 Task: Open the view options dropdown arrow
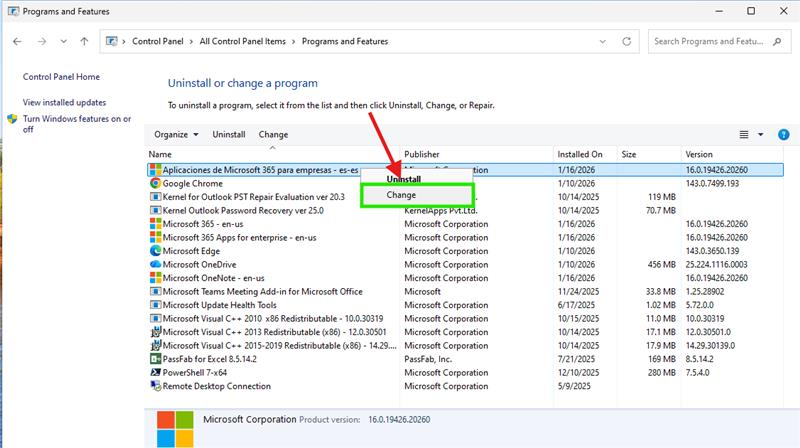point(760,135)
